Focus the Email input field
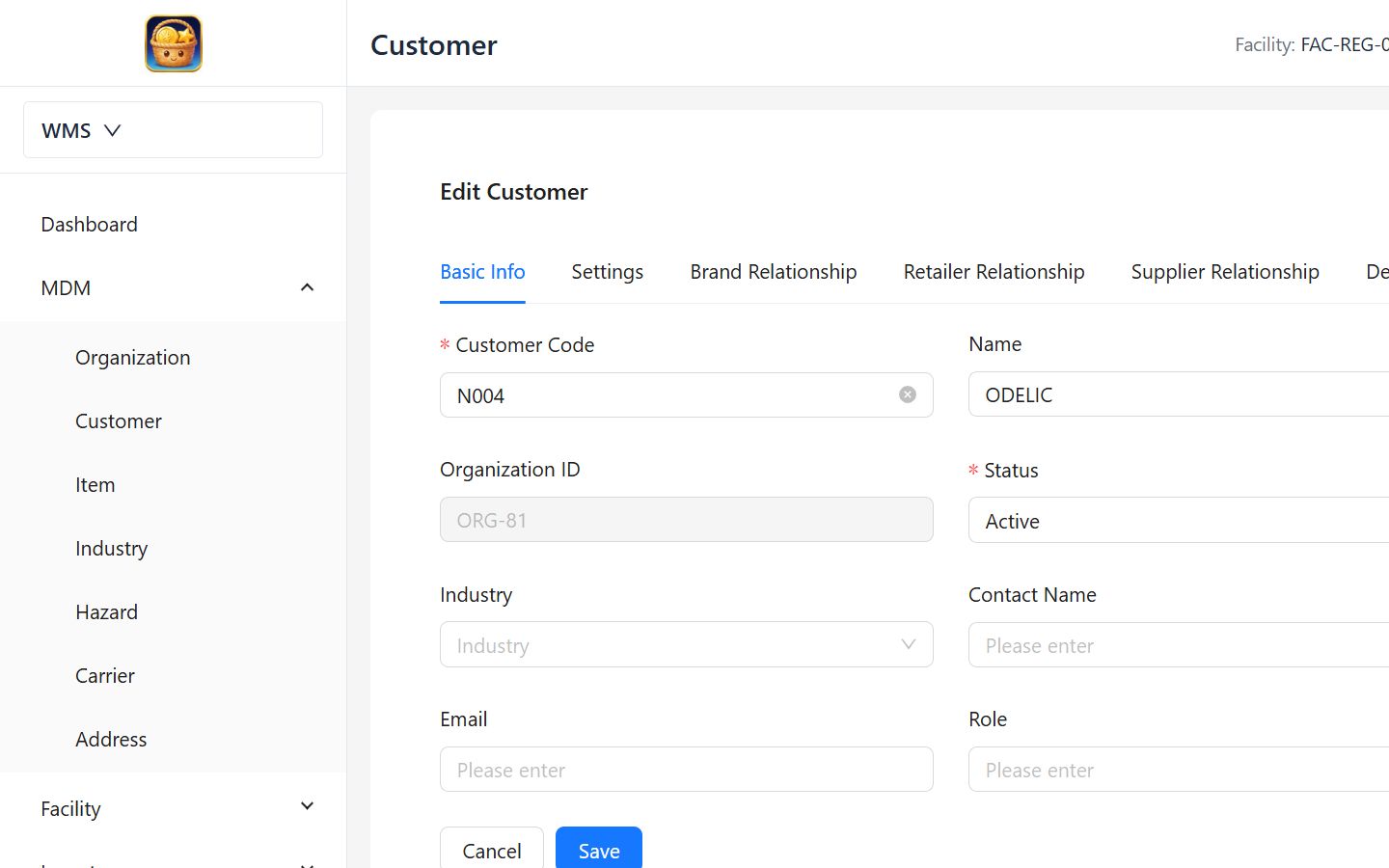The image size is (1389, 868). click(x=686, y=769)
